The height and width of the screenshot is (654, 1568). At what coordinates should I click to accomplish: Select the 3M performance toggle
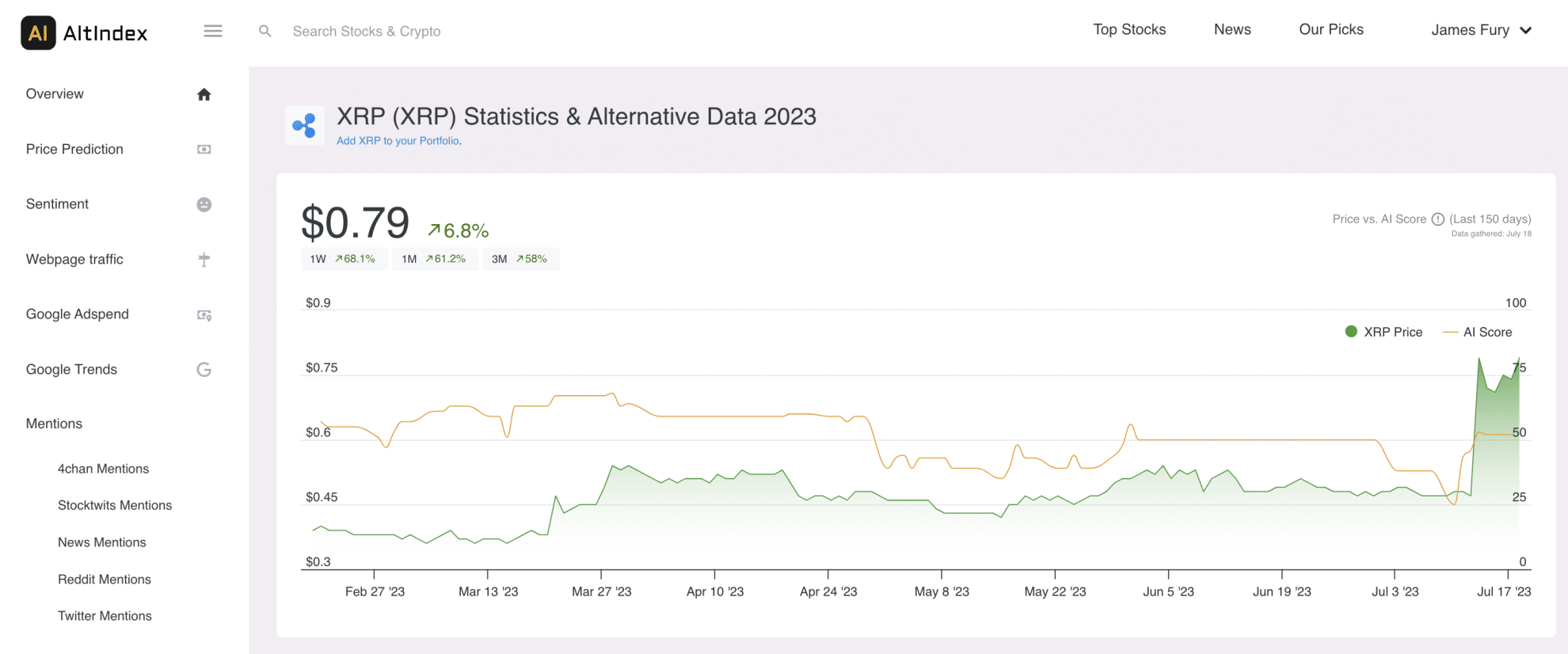(521, 258)
